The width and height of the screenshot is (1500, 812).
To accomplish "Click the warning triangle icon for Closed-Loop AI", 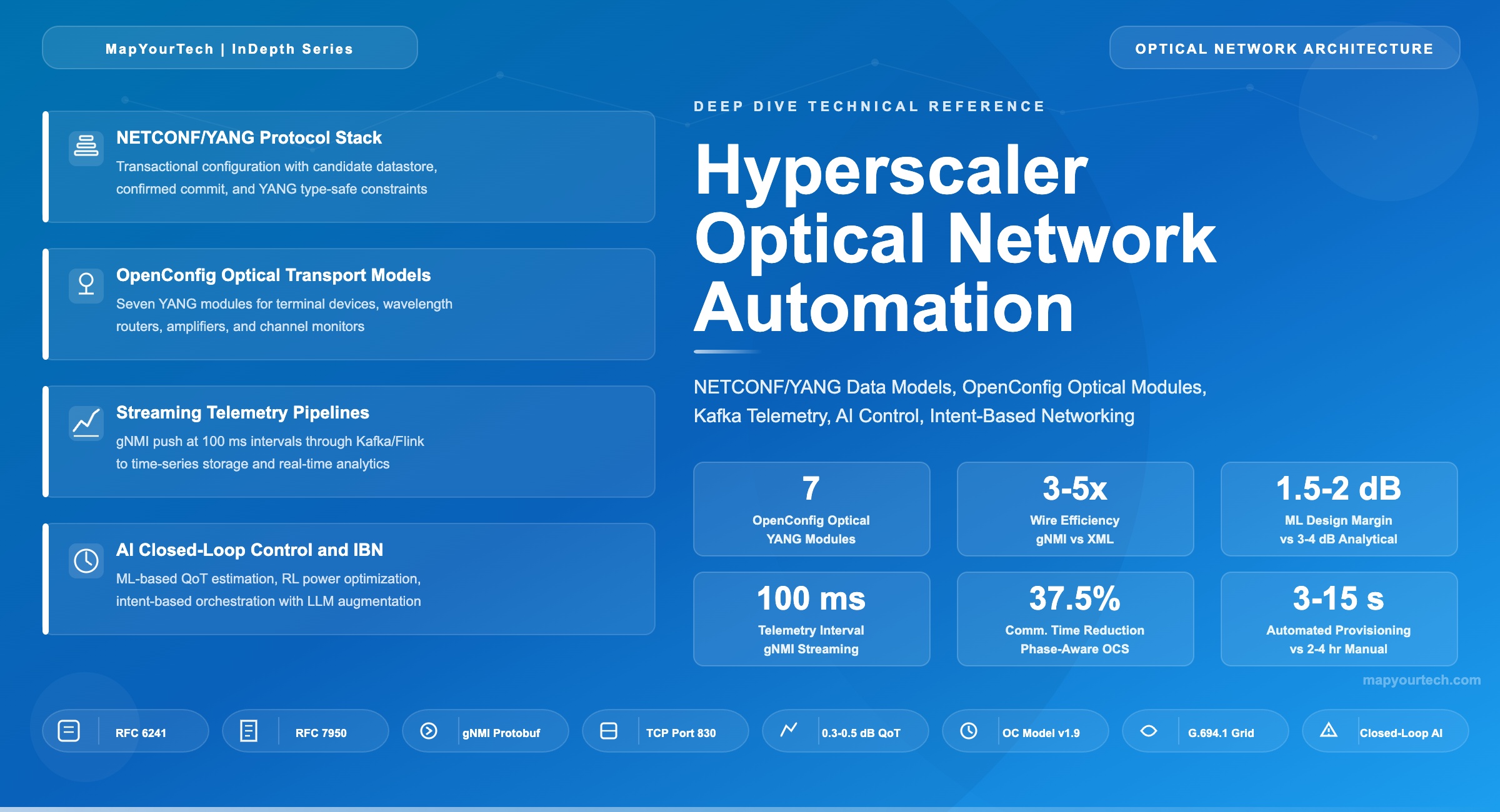I will coord(1329,730).
